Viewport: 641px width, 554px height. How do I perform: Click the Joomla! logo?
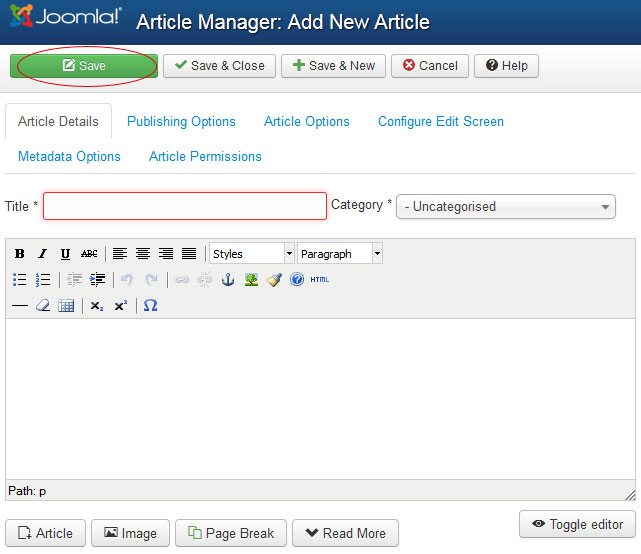66,16
